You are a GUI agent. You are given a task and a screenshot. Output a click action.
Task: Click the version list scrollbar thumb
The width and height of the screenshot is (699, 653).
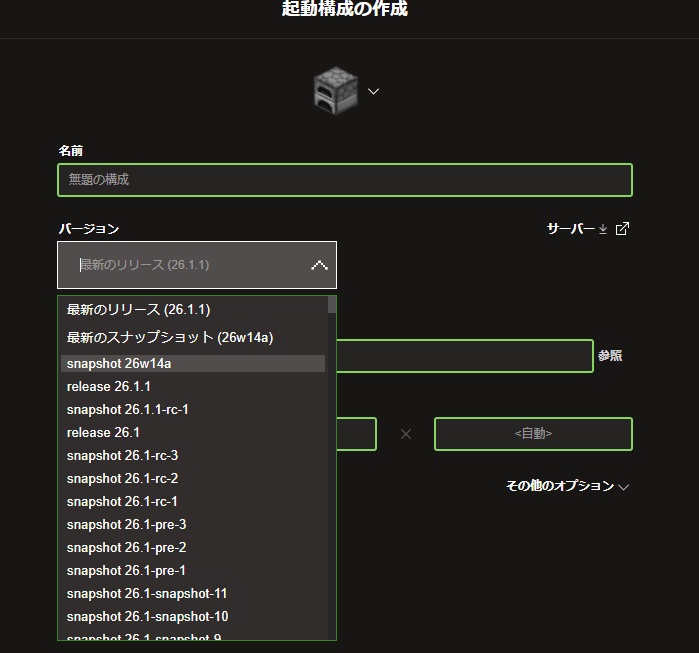point(332,305)
